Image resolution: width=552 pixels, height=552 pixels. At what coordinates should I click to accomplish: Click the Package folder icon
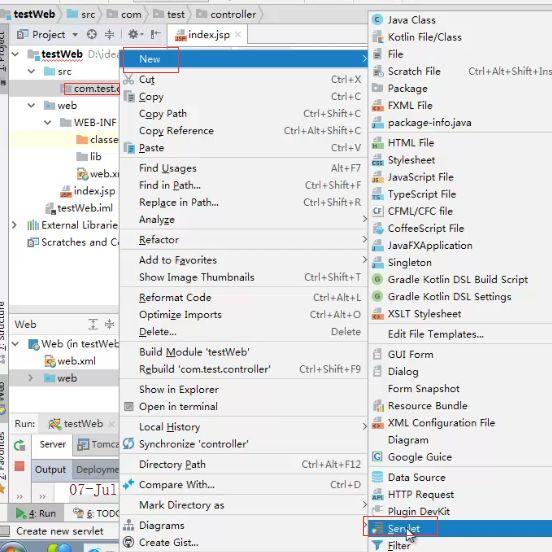point(378,88)
